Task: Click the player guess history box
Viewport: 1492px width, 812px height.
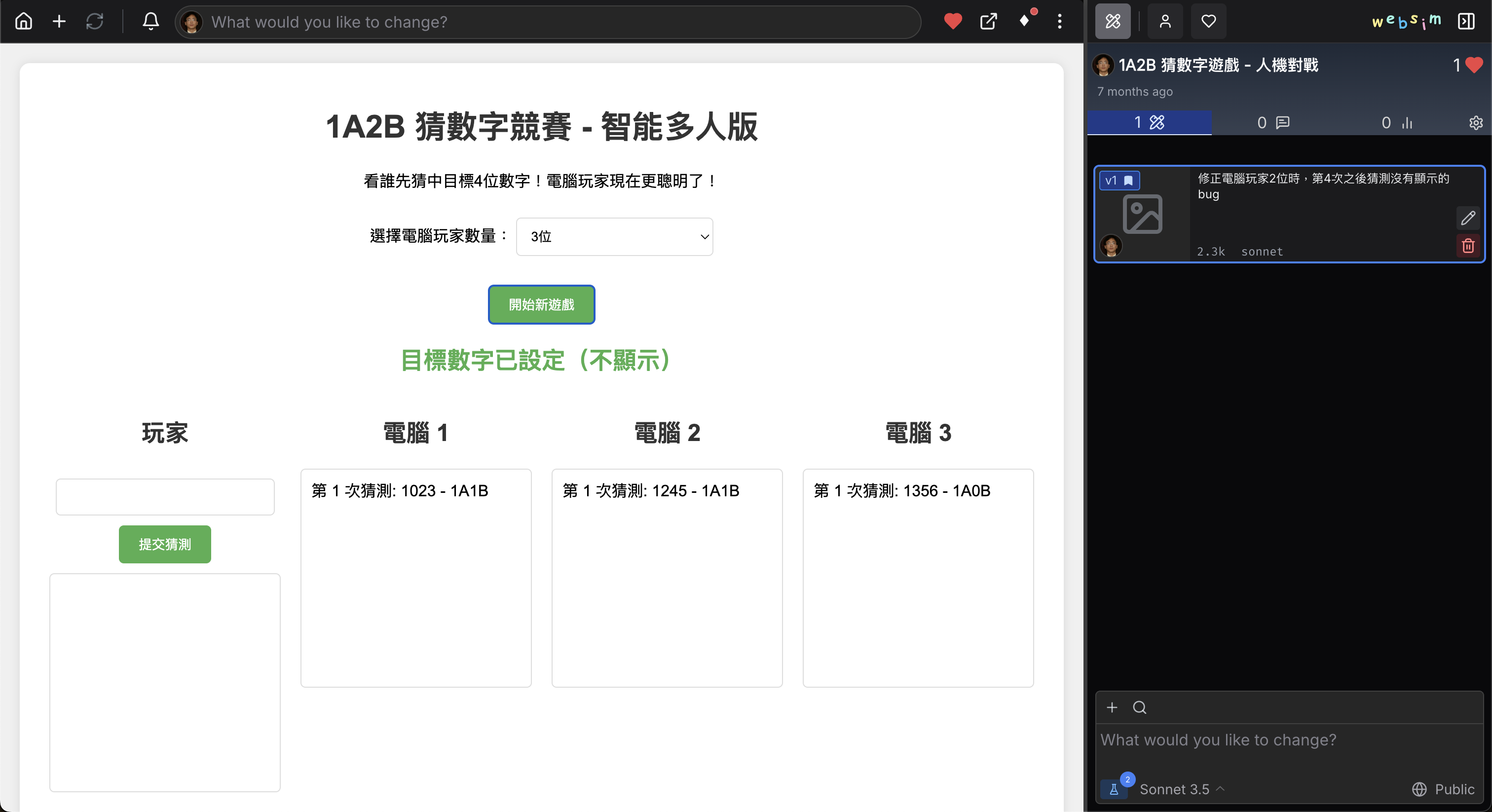Action: pyautogui.click(x=165, y=683)
